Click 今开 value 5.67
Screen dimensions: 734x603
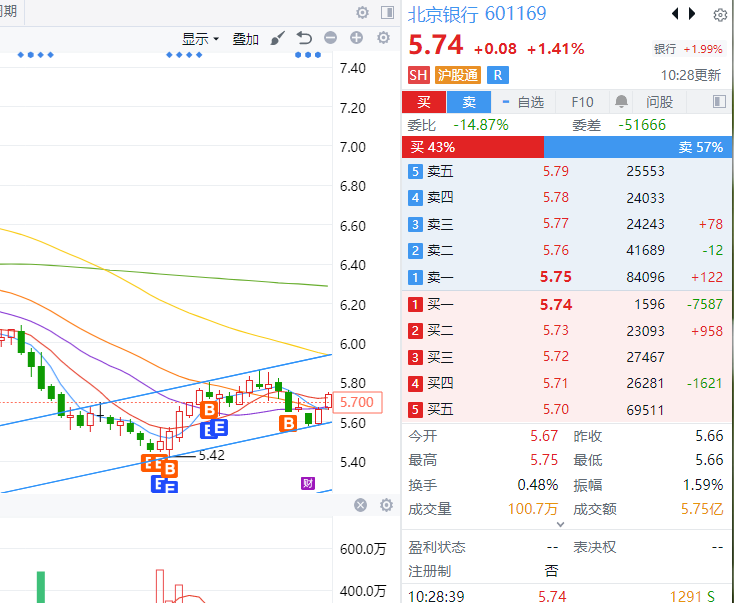544,436
